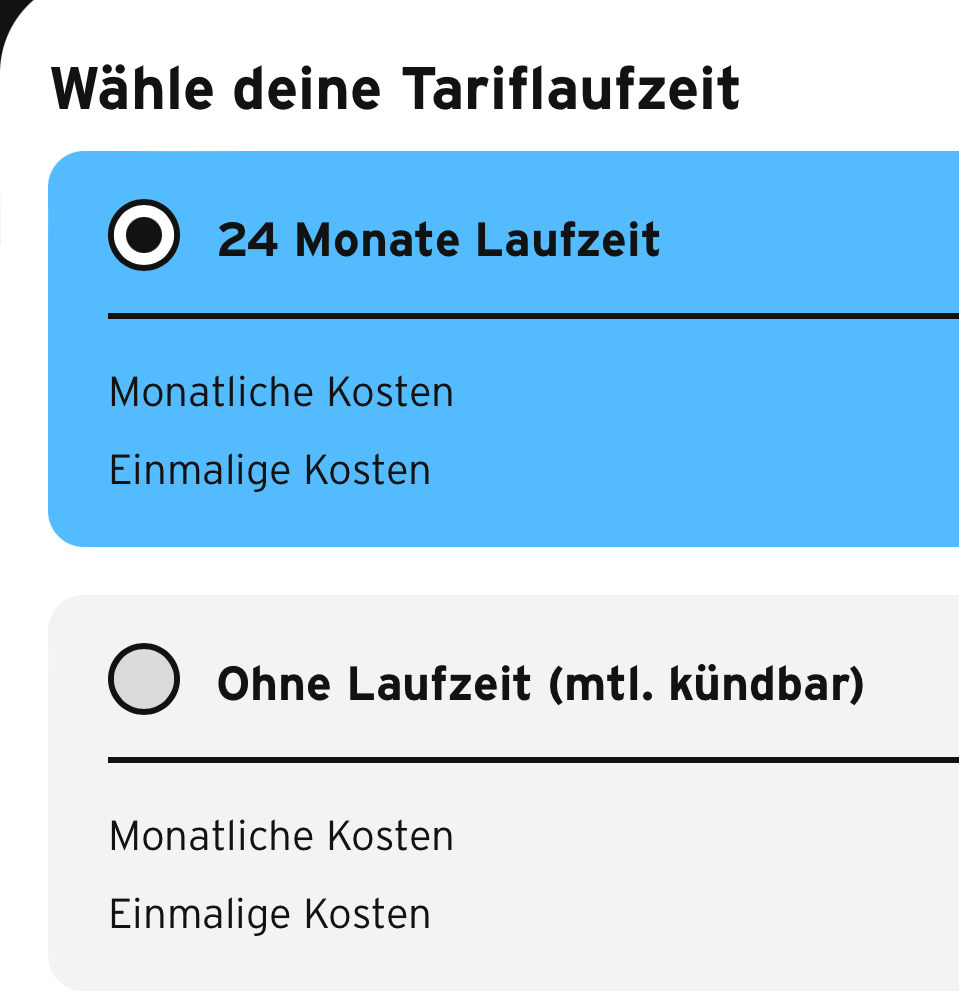Click the "Wähle deine Tariflaufzeit" heading

[395, 90]
